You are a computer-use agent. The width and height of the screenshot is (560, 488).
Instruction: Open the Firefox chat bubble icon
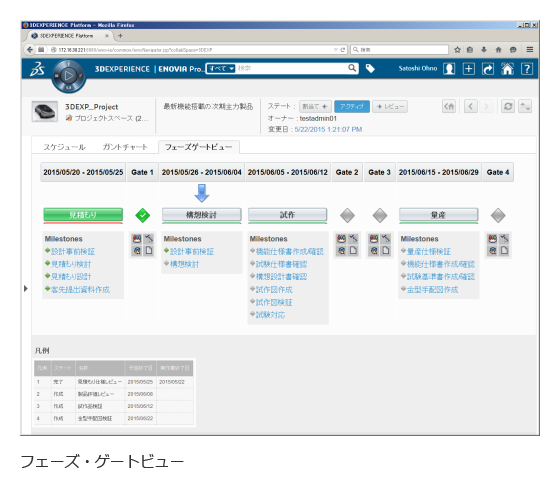(513, 50)
